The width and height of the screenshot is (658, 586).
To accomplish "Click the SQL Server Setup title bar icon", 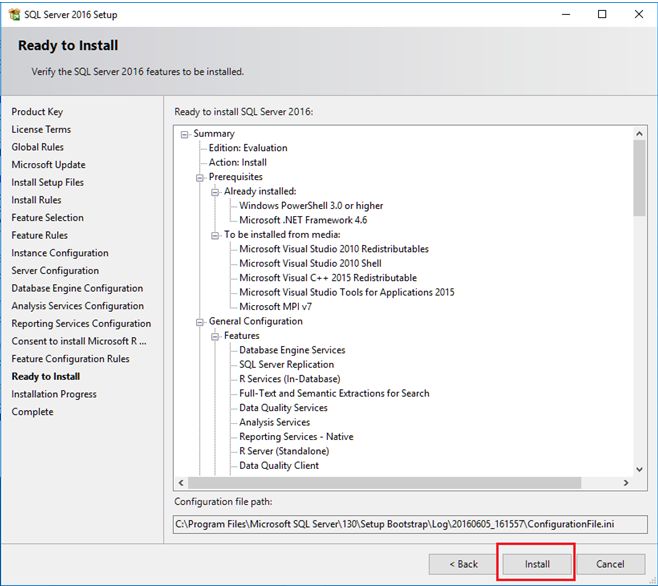I will click(13, 14).
